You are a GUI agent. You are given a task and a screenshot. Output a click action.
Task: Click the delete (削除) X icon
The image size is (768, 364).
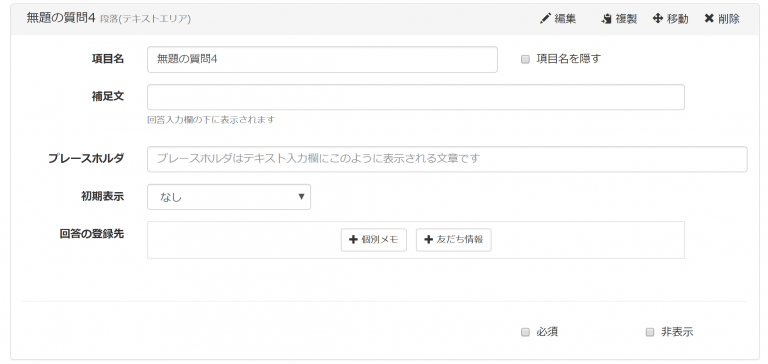tap(709, 19)
